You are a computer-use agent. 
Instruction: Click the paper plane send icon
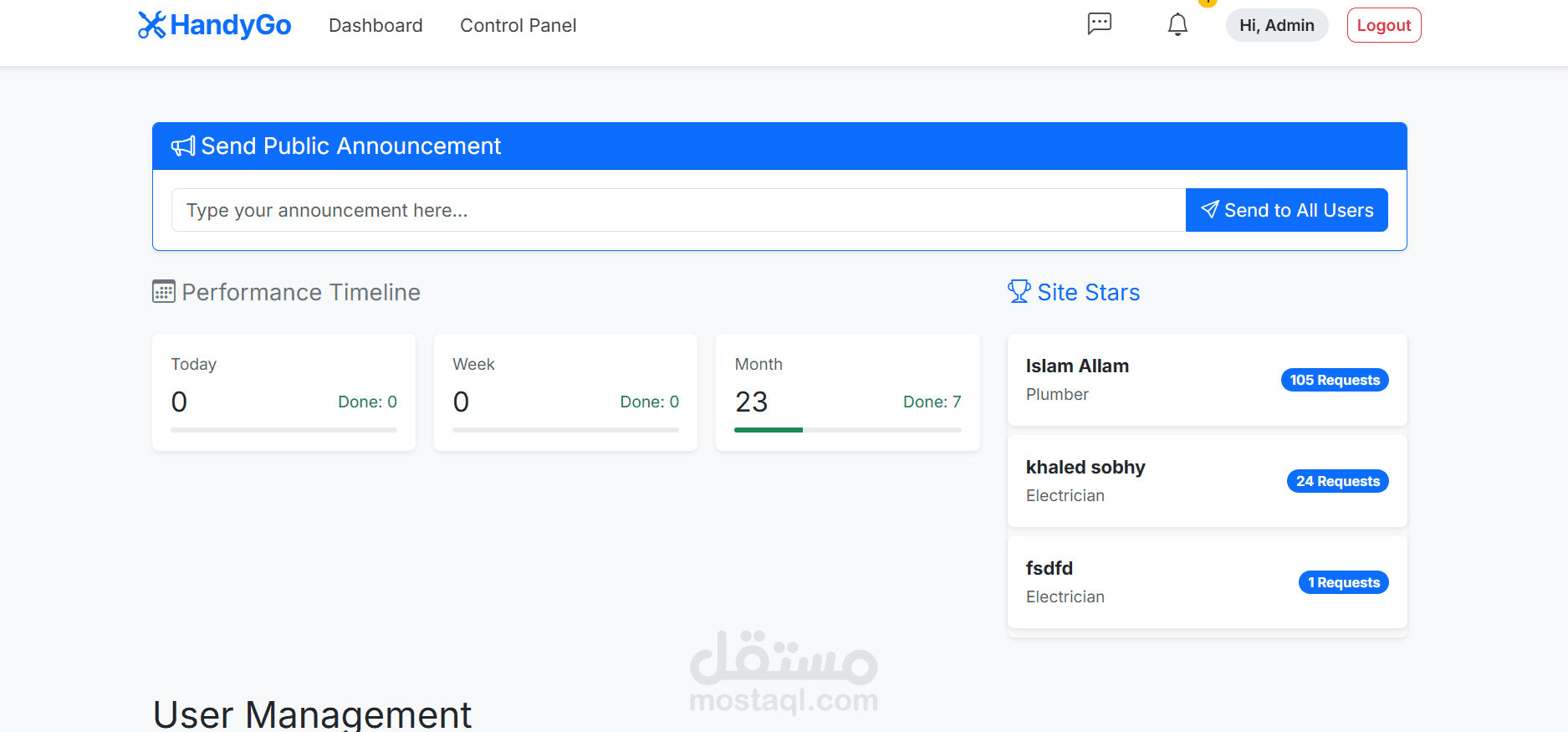[x=1209, y=209]
